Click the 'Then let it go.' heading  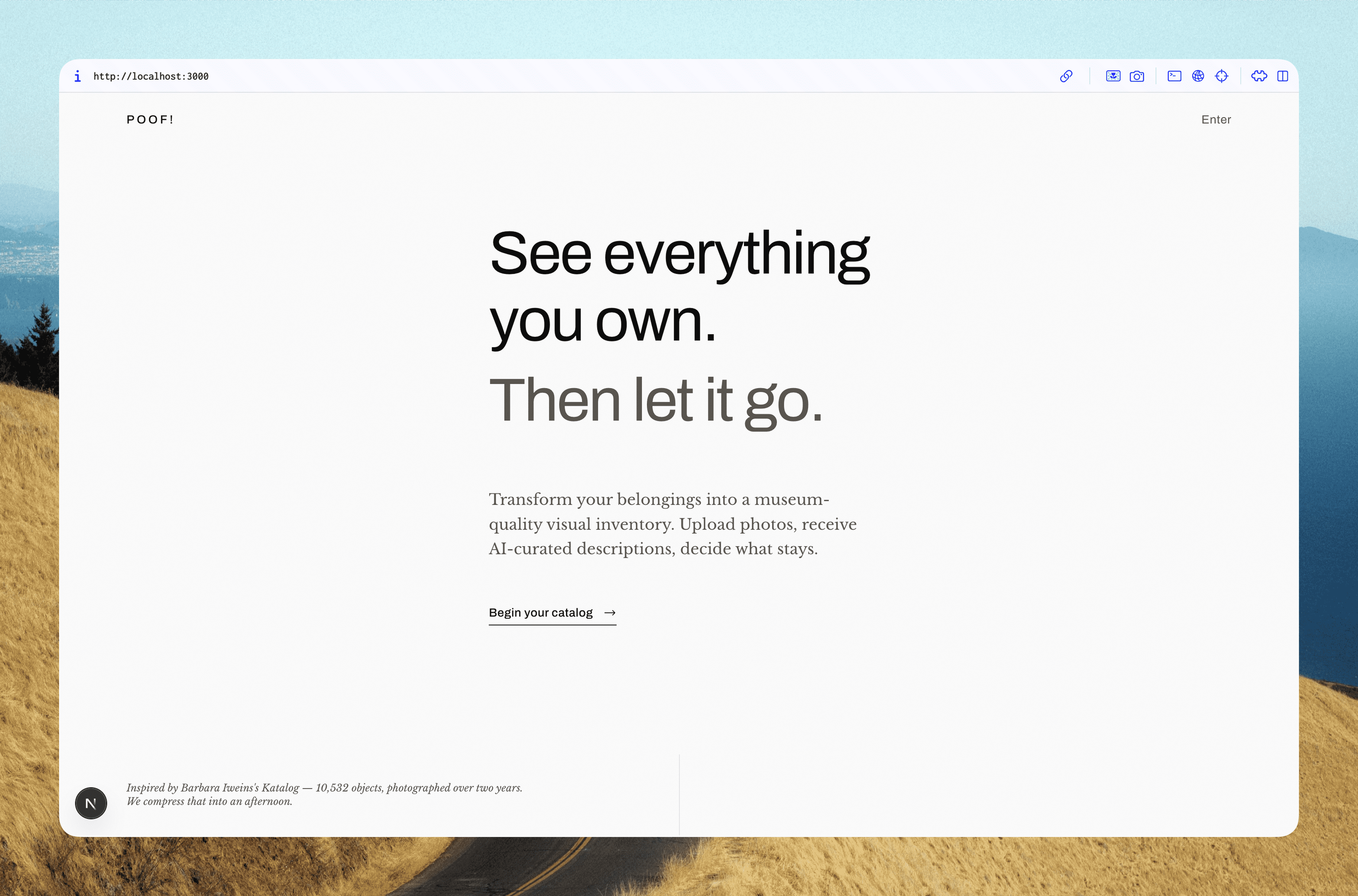pos(656,401)
